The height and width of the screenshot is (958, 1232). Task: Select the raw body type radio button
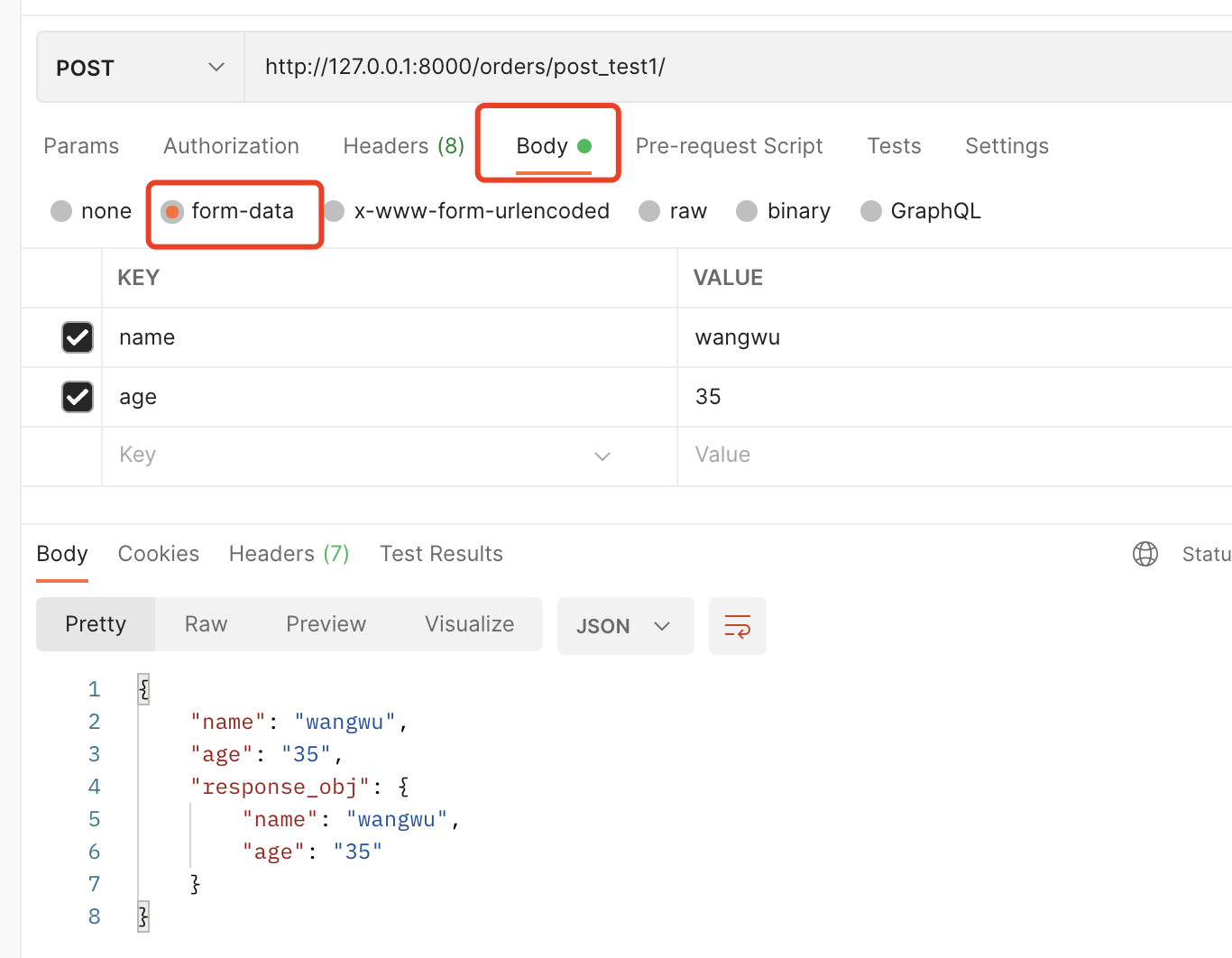coord(649,210)
